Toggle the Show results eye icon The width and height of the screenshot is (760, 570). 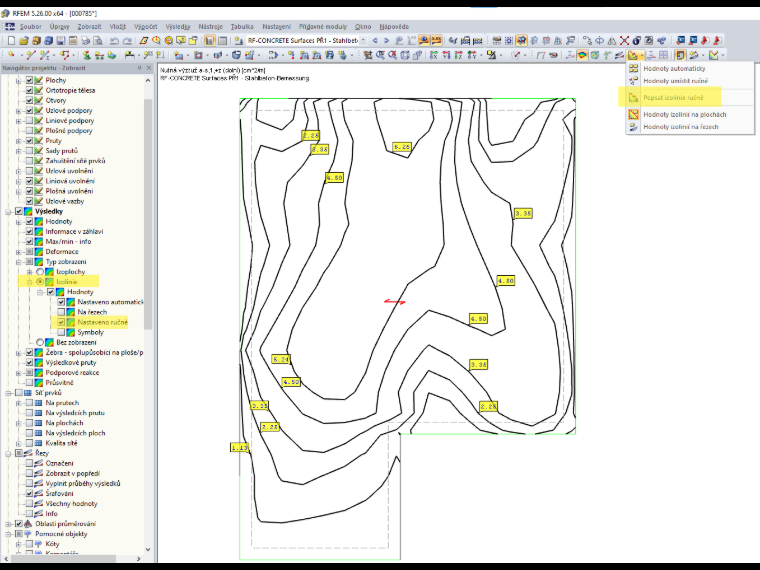click(x=424, y=41)
